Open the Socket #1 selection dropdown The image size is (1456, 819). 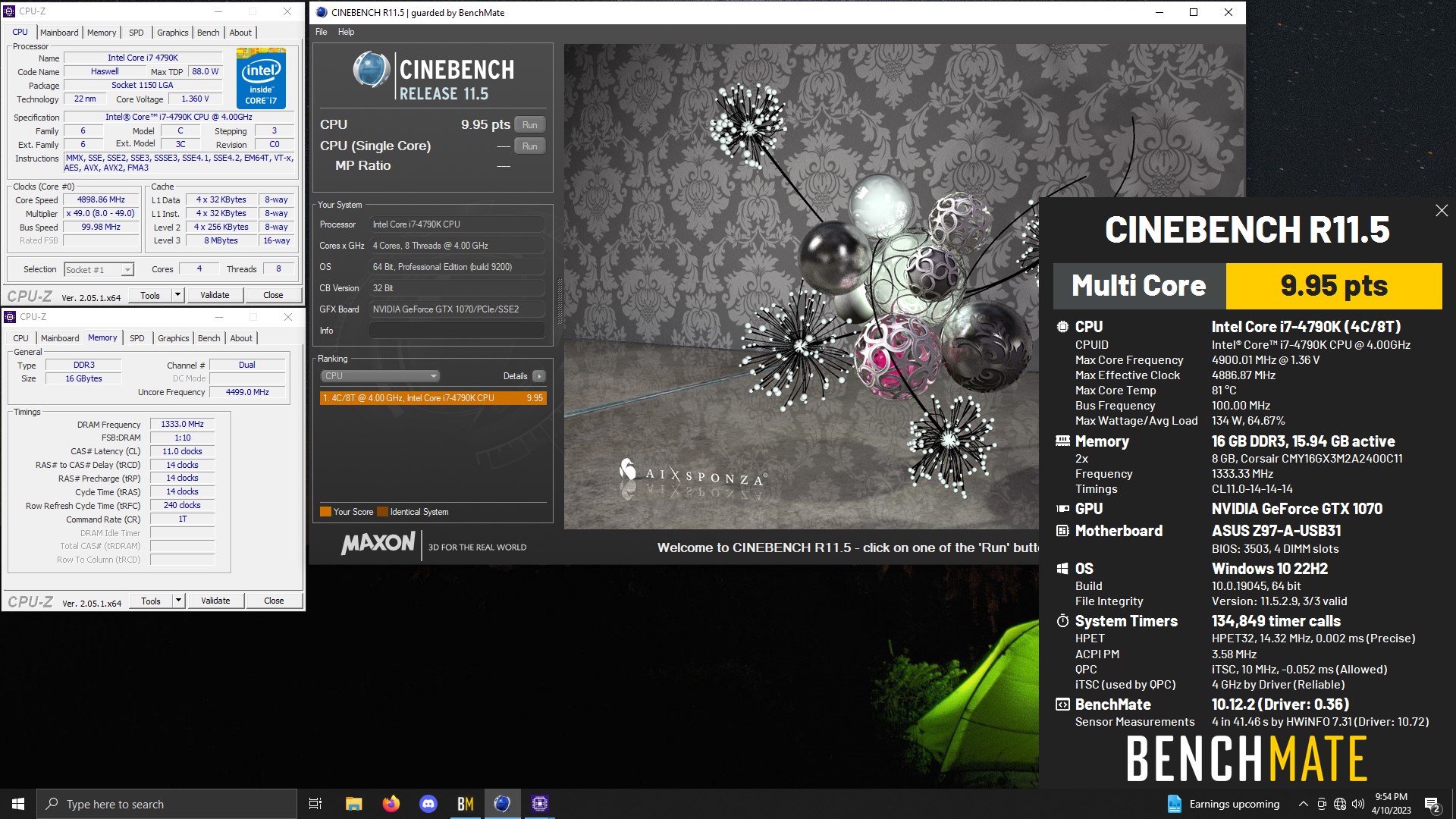click(99, 270)
